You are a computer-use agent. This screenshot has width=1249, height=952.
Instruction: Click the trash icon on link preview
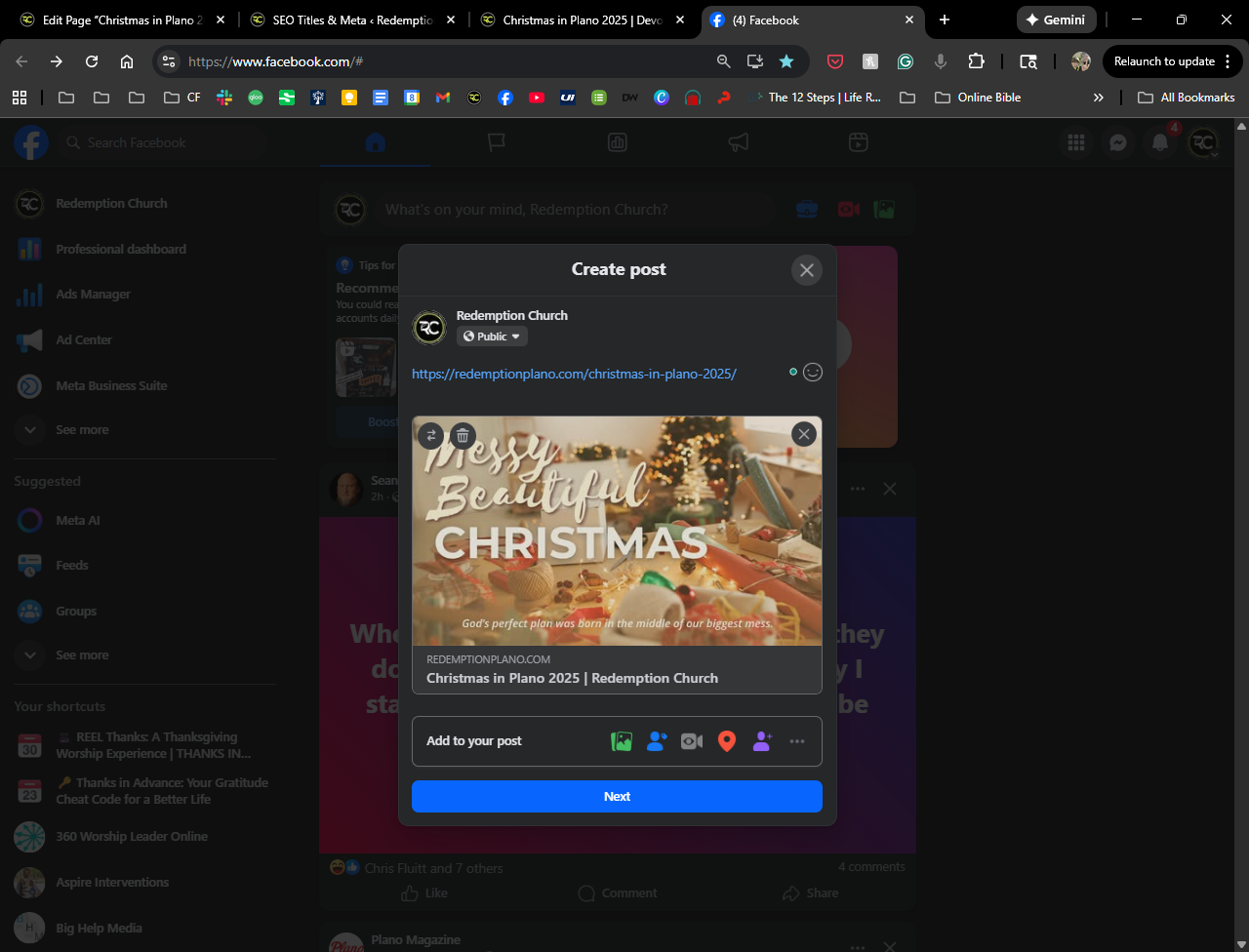click(x=463, y=435)
